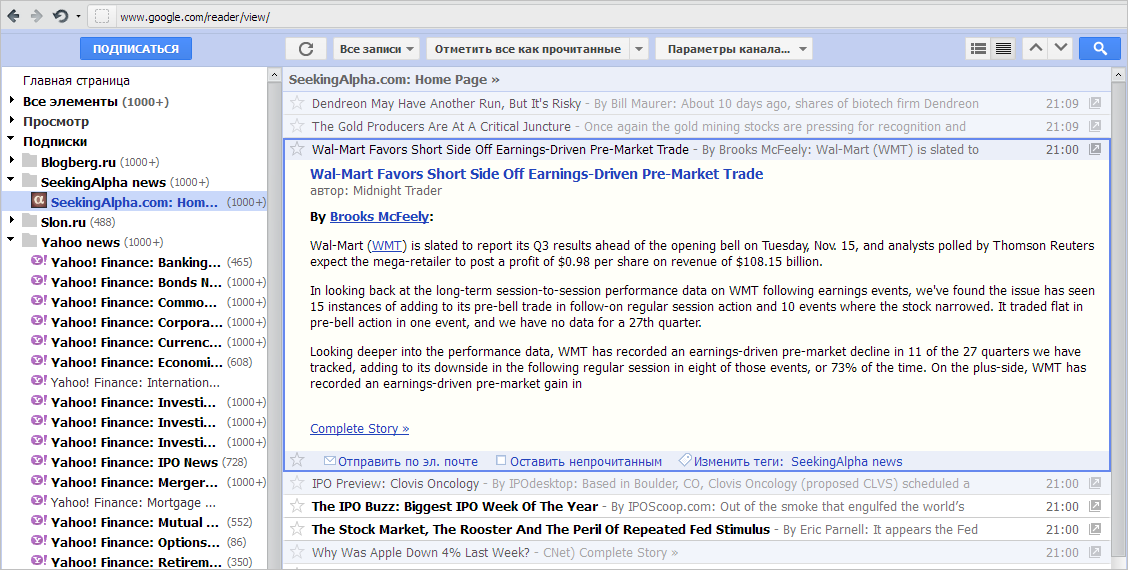This screenshot has width=1128, height=570.
Task: Select Yahoo! Finance: International feed
Action: click(135, 382)
